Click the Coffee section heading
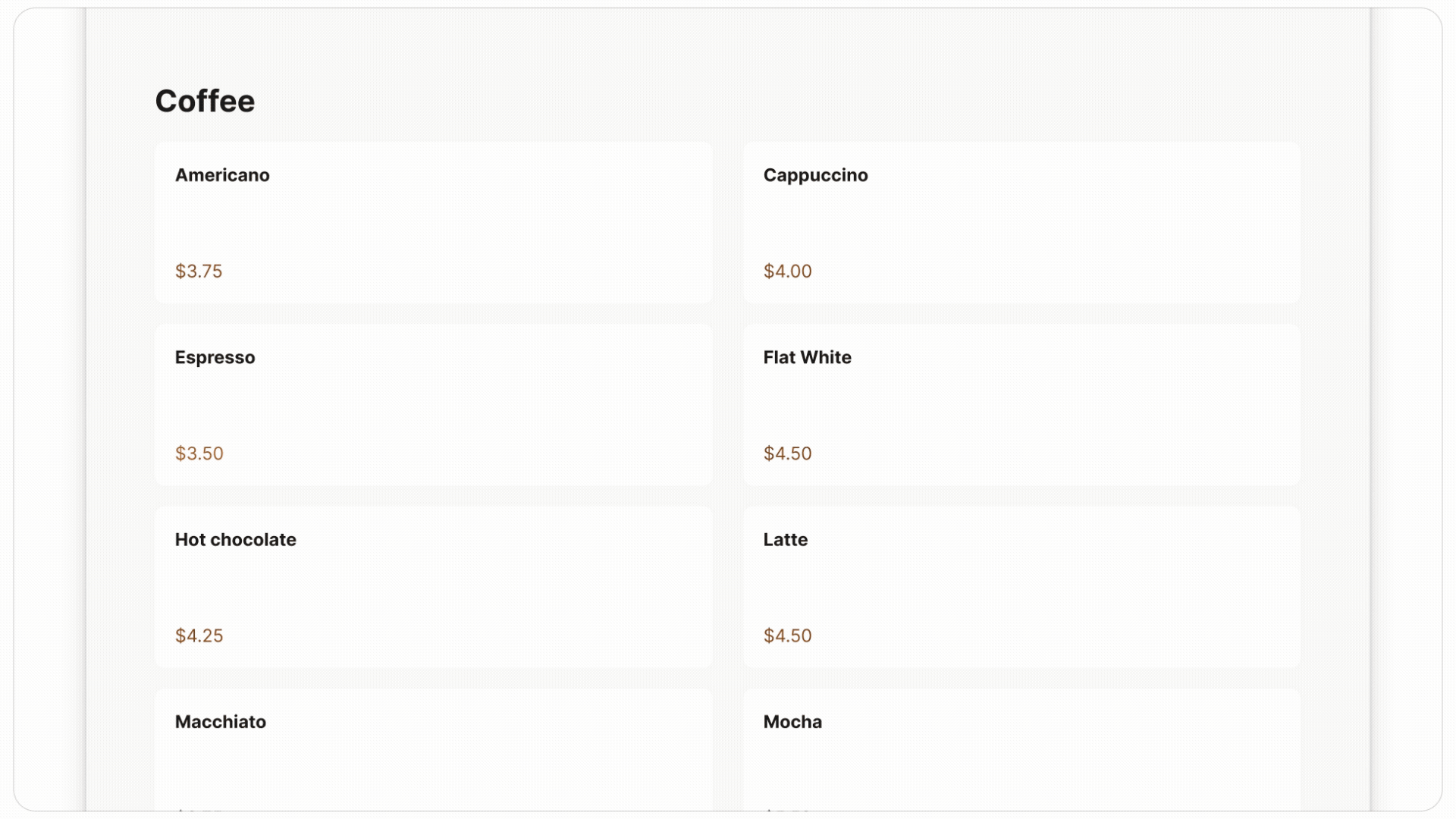The width and height of the screenshot is (1456, 819). tap(205, 101)
